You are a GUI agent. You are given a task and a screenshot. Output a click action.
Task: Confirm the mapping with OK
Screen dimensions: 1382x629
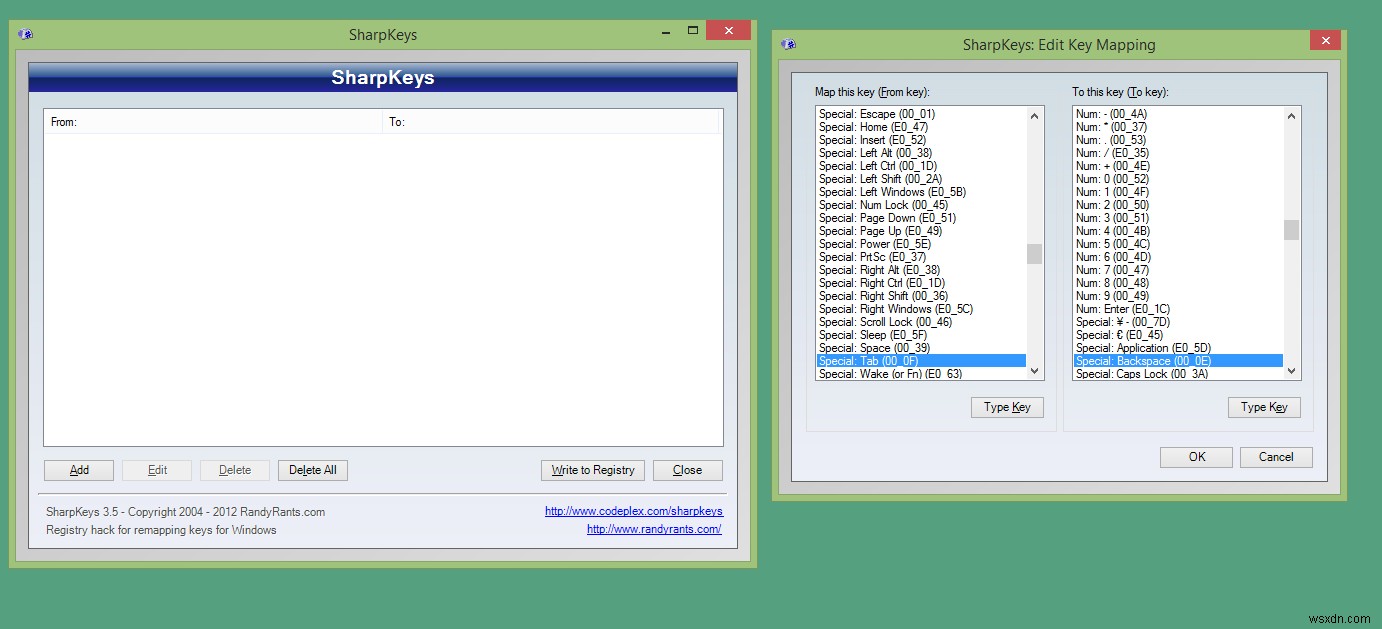(x=1196, y=457)
